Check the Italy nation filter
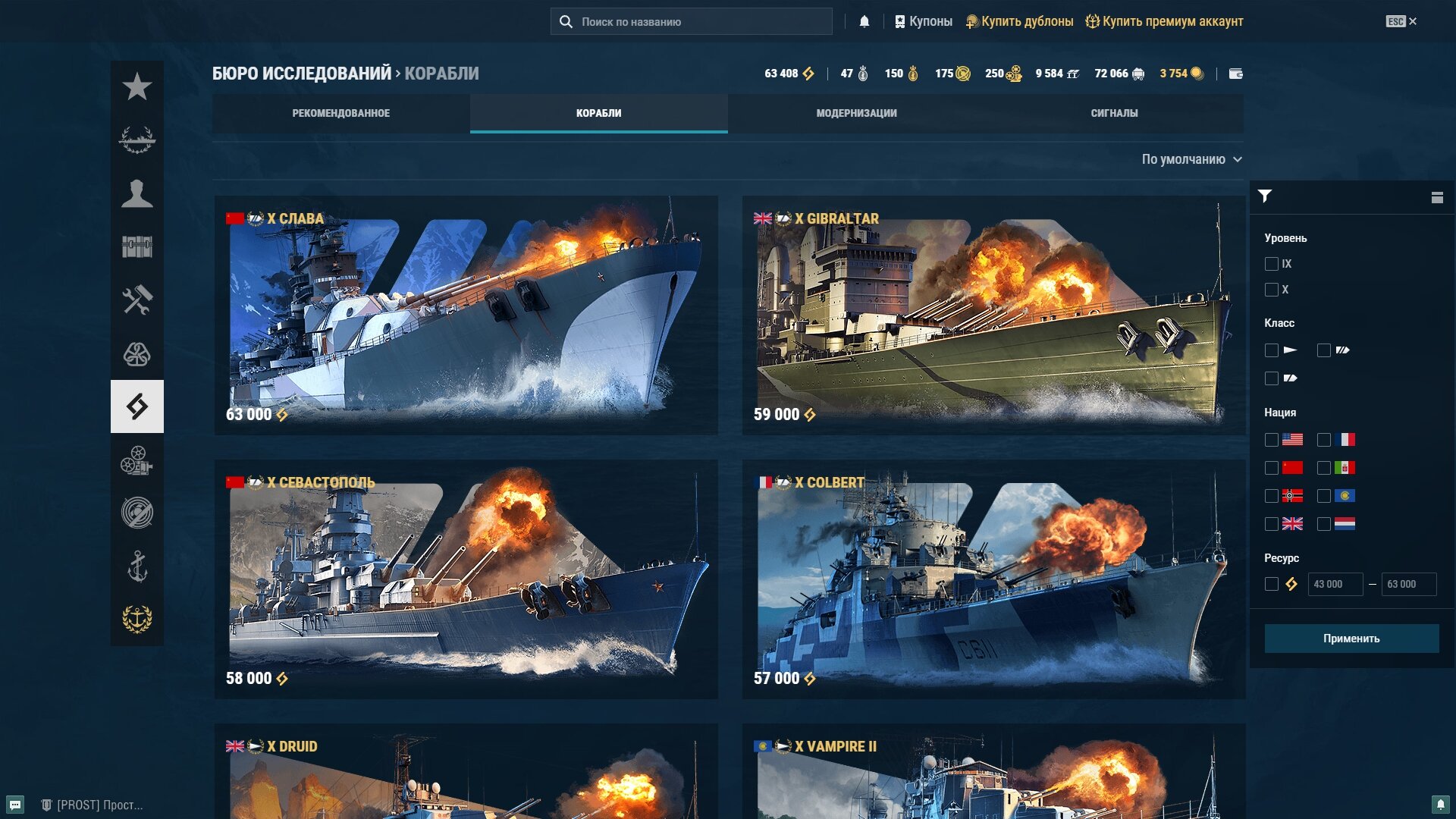The height and width of the screenshot is (819, 1456). pos(1324,468)
